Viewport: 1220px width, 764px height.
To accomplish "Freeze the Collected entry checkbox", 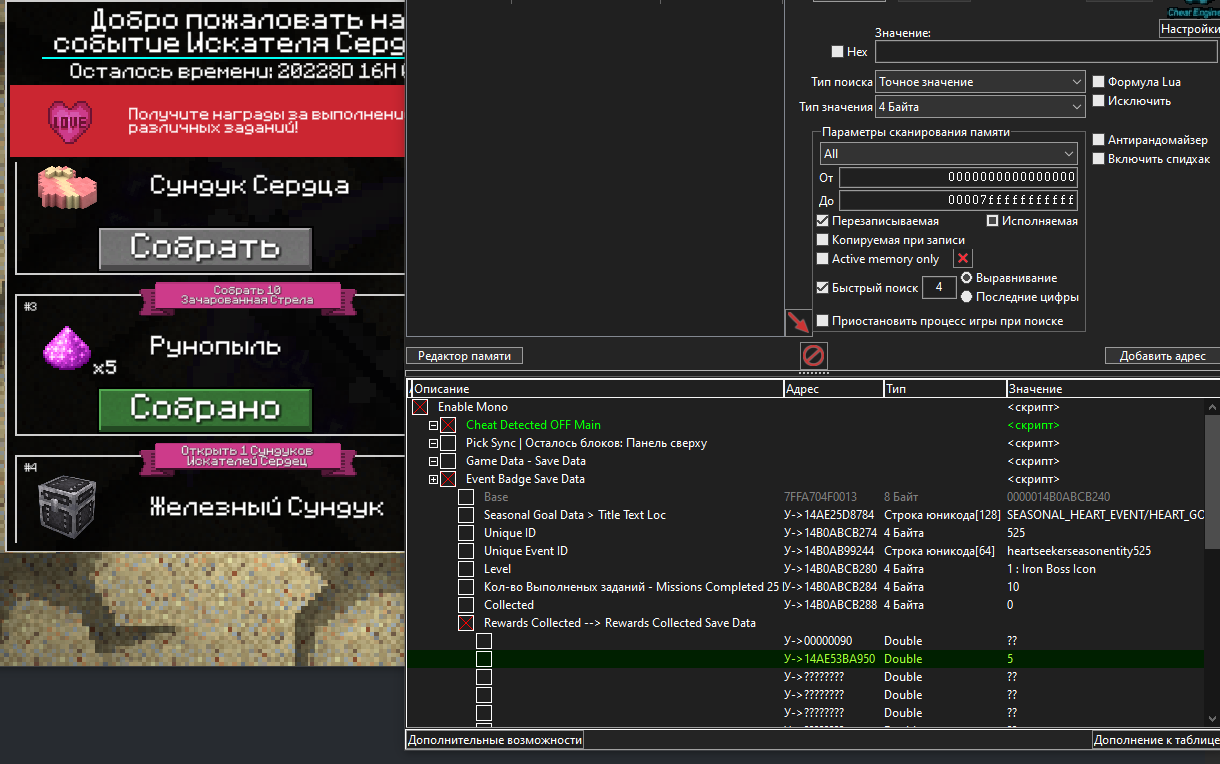I will [466, 605].
